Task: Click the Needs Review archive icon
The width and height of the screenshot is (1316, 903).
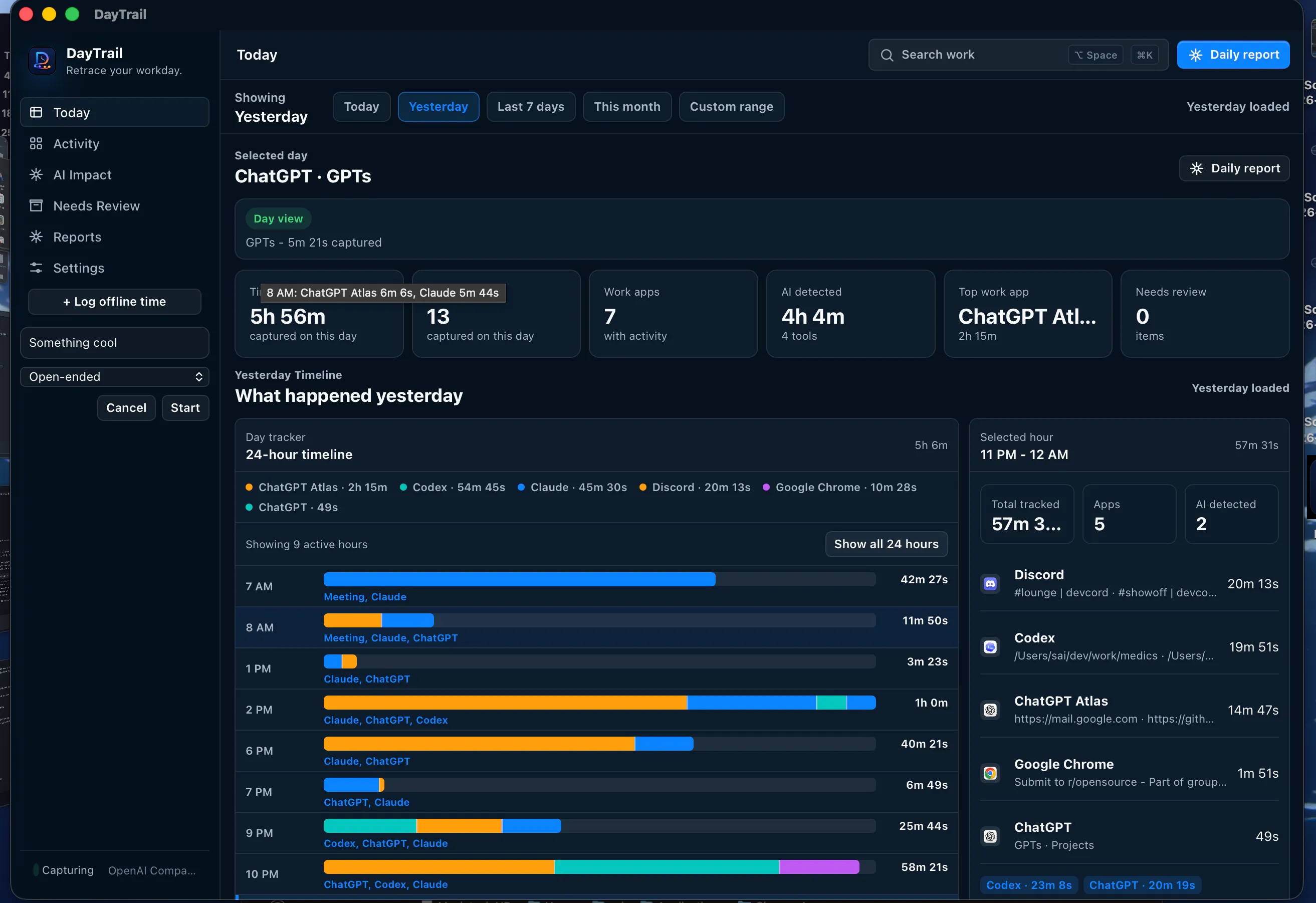Action: tap(36, 206)
